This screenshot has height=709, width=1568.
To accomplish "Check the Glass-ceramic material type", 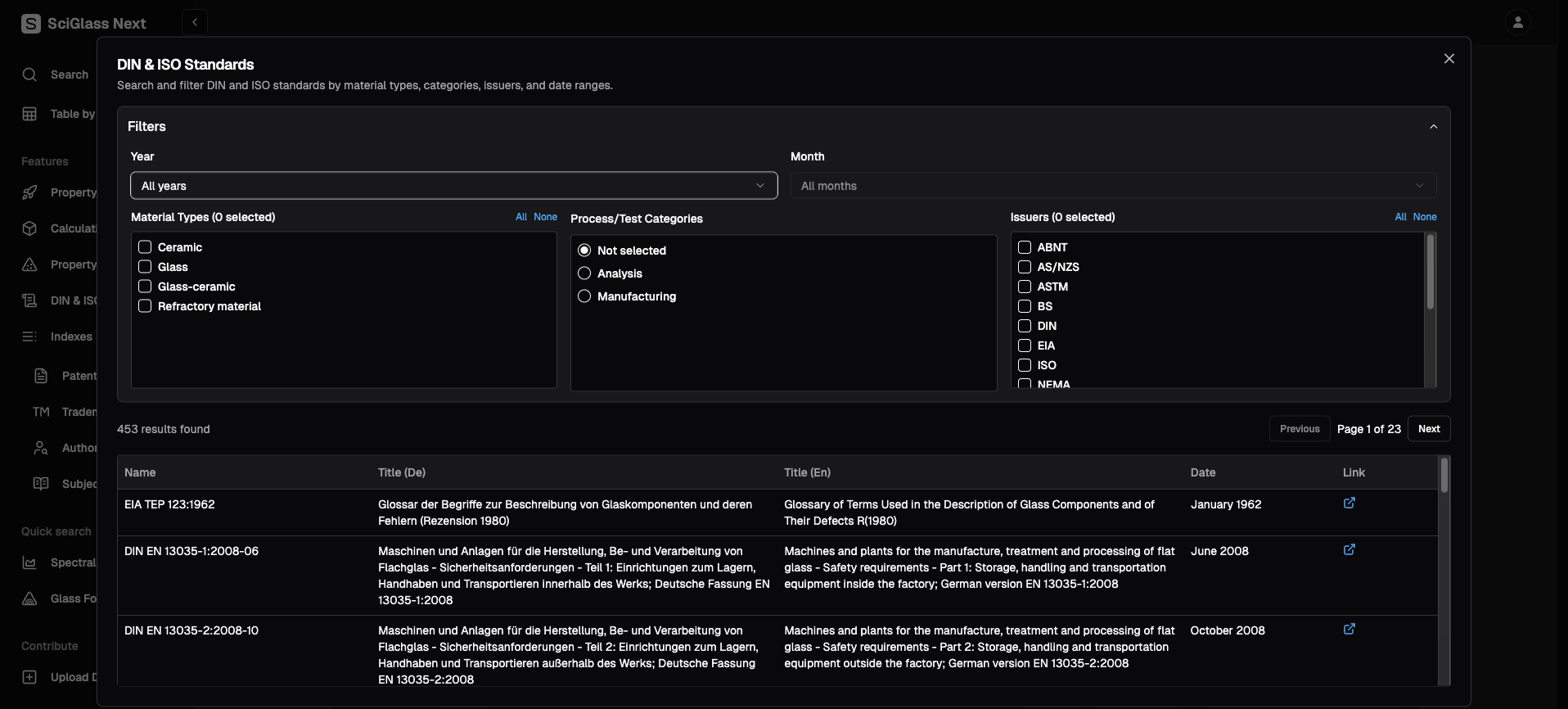I will click(x=145, y=287).
